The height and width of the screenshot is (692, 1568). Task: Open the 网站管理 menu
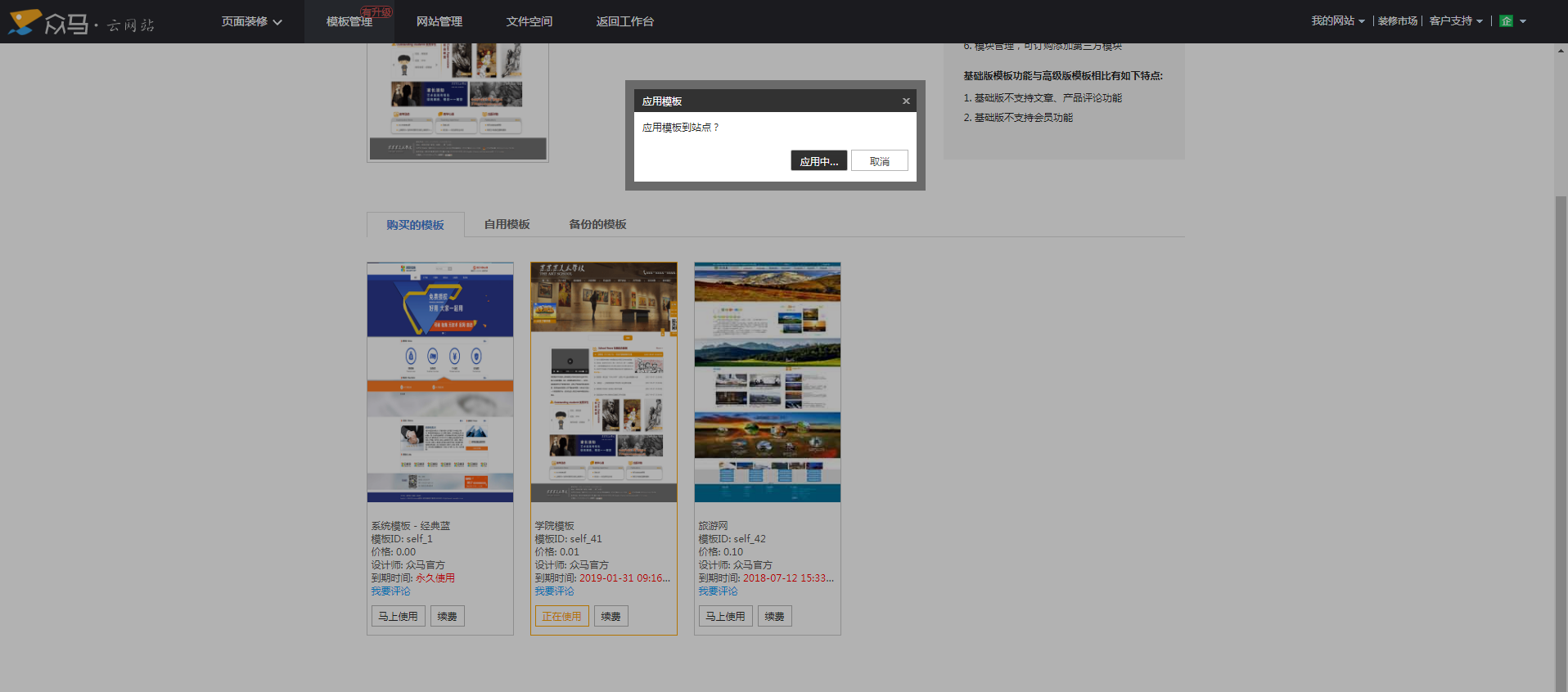439,21
